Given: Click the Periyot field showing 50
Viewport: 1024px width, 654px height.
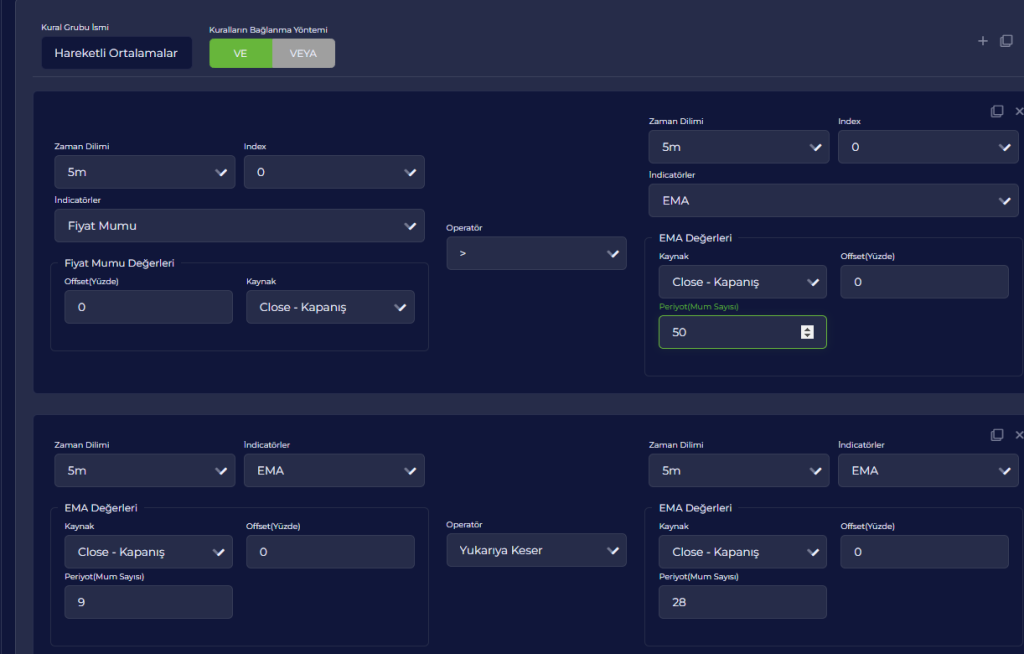Looking at the screenshot, I should (x=743, y=332).
